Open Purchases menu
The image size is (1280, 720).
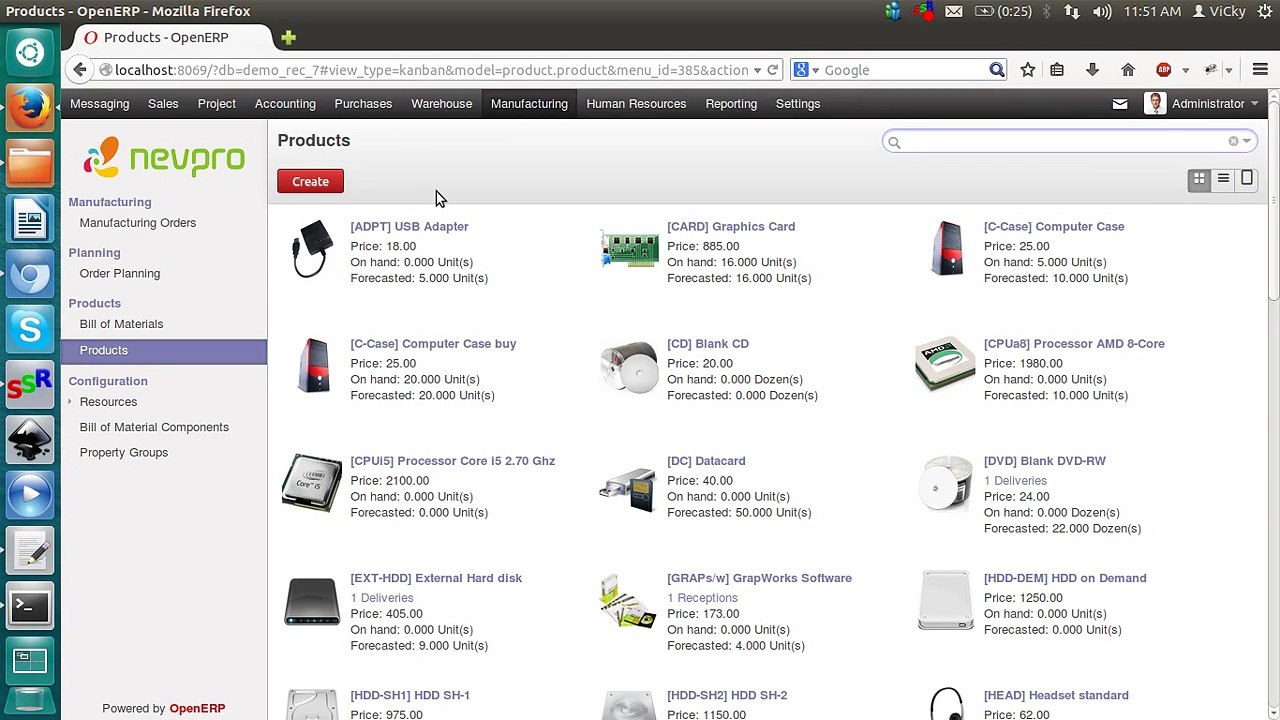point(363,104)
